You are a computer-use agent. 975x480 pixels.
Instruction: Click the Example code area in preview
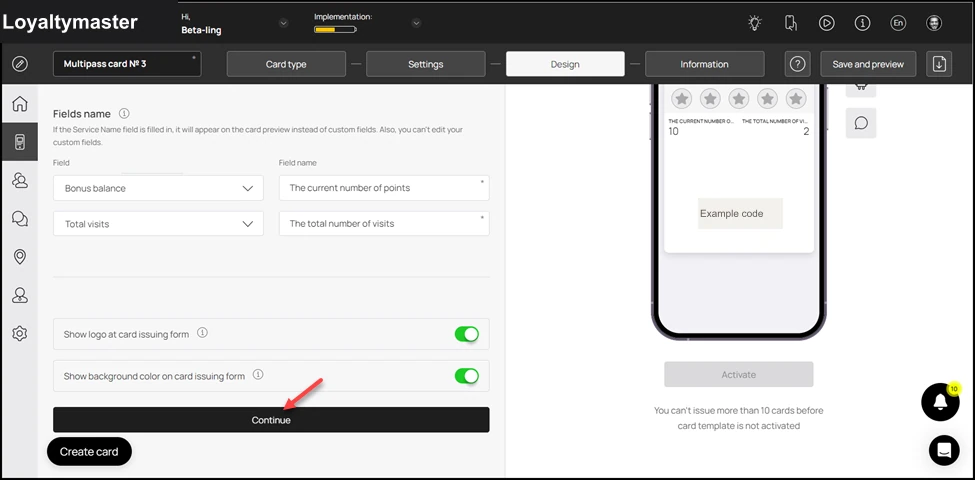click(740, 213)
